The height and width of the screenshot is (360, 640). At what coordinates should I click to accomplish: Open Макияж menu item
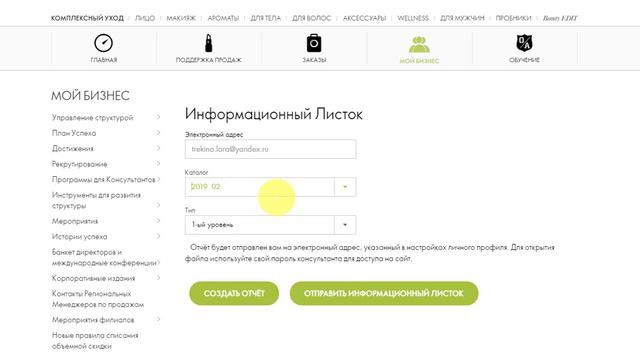coord(181,18)
